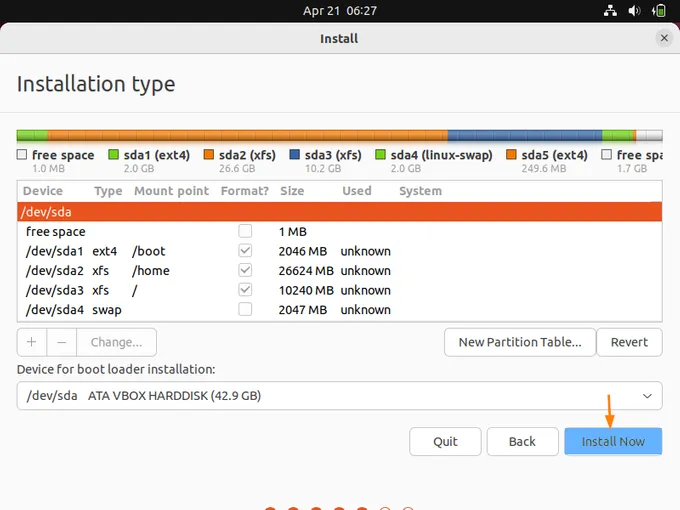Image resolution: width=680 pixels, height=510 pixels.
Task: Open the network status icon in top bar
Action: (x=611, y=11)
